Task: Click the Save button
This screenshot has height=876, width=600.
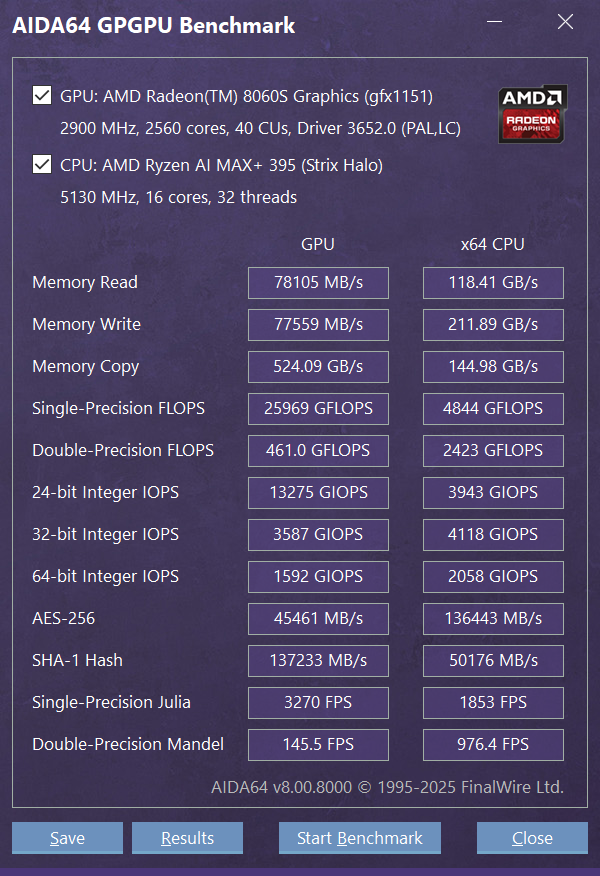Action: [x=67, y=838]
